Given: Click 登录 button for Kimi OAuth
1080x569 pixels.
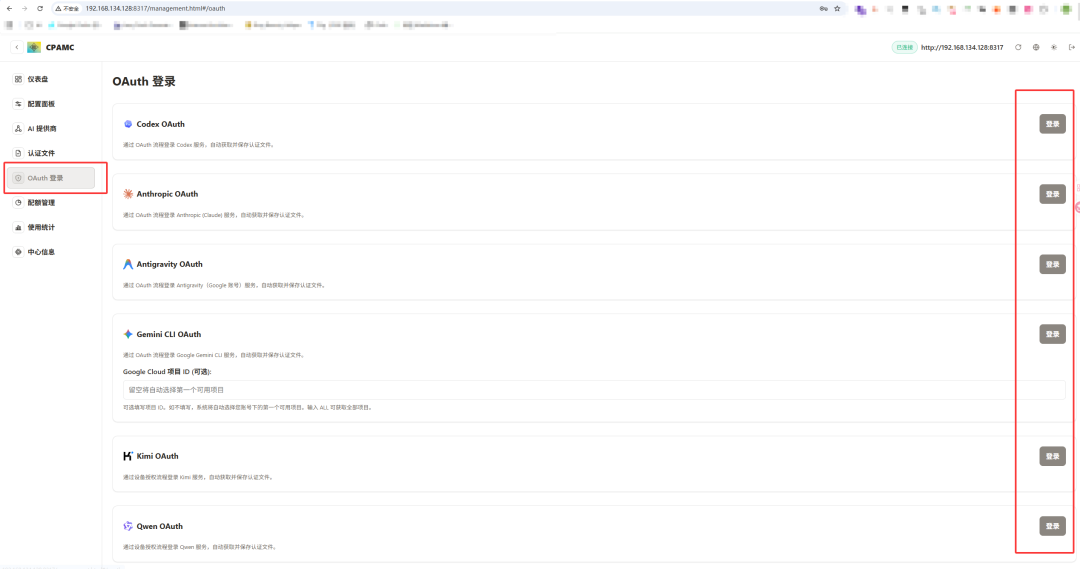Looking at the screenshot, I should [1052, 456].
